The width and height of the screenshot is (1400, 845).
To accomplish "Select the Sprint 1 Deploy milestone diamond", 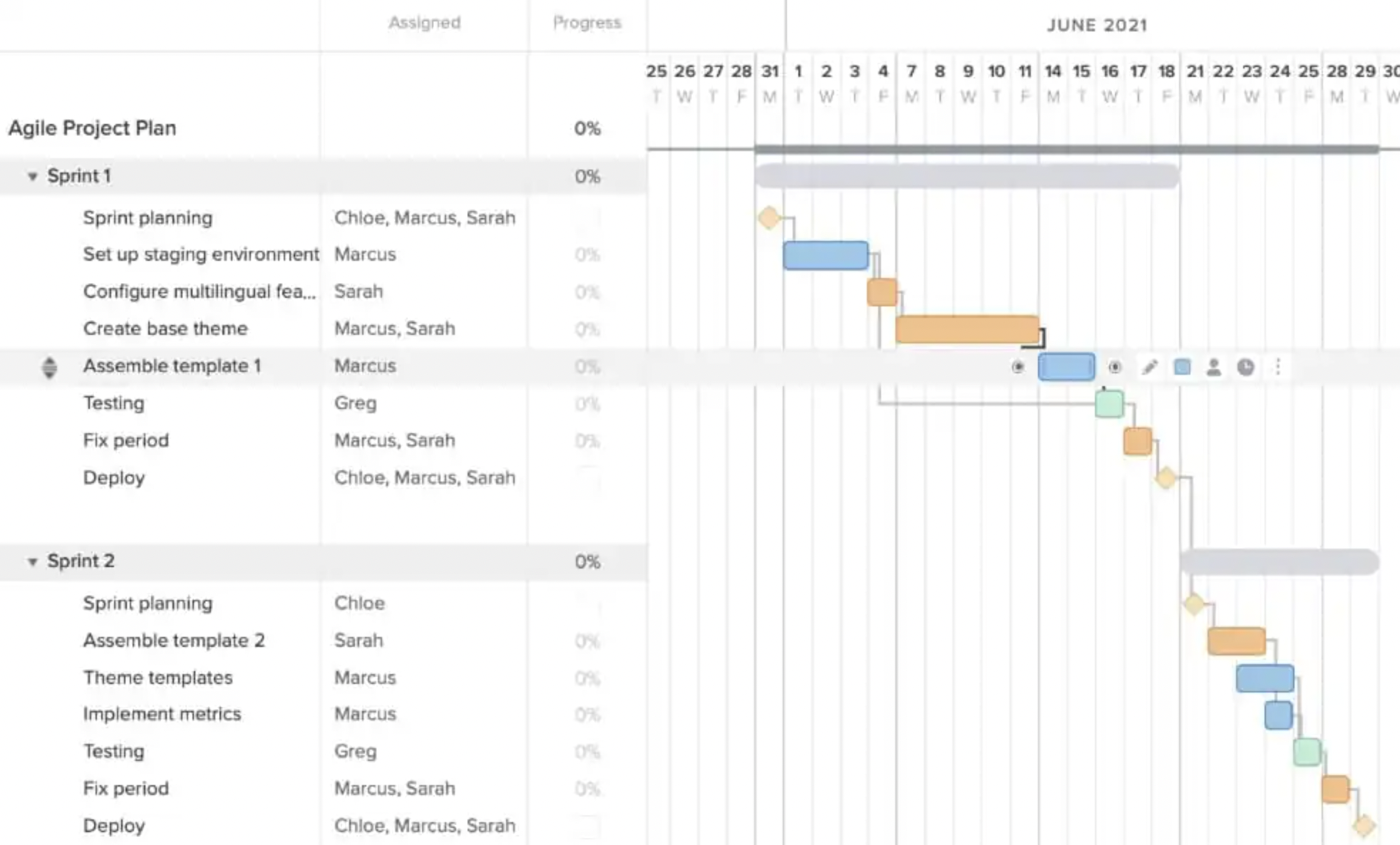I will coord(1165,477).
